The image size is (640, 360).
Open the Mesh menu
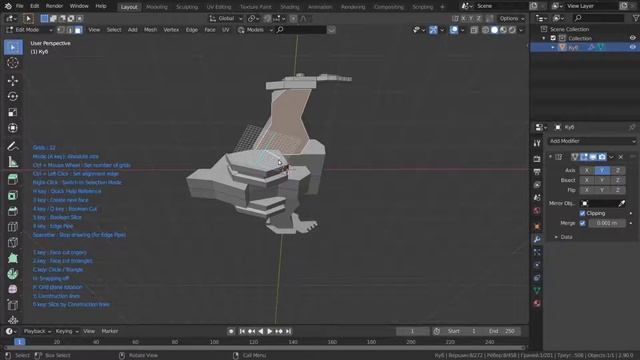tap(150, 30)
